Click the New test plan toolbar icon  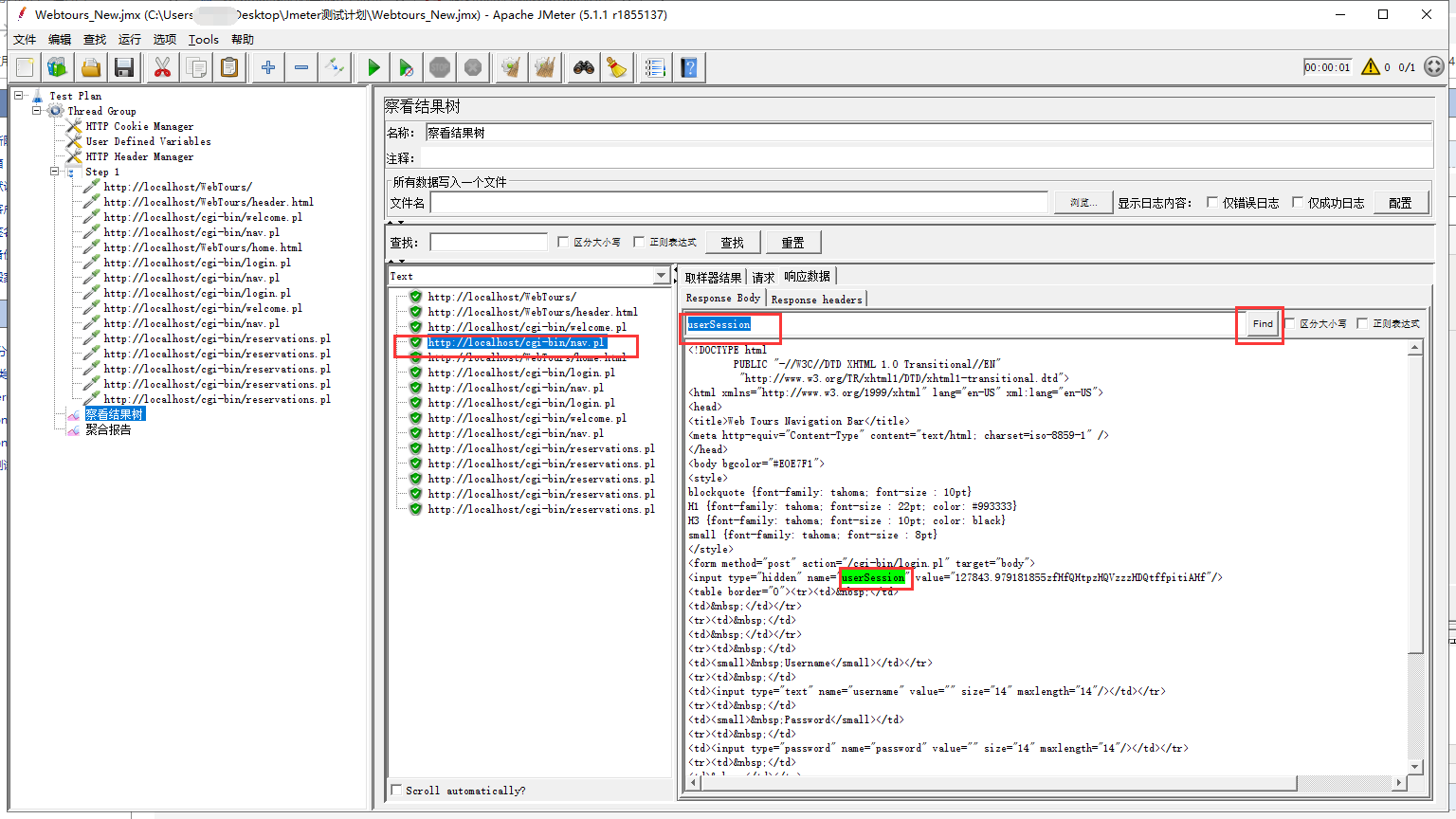(x=25, y=67)
